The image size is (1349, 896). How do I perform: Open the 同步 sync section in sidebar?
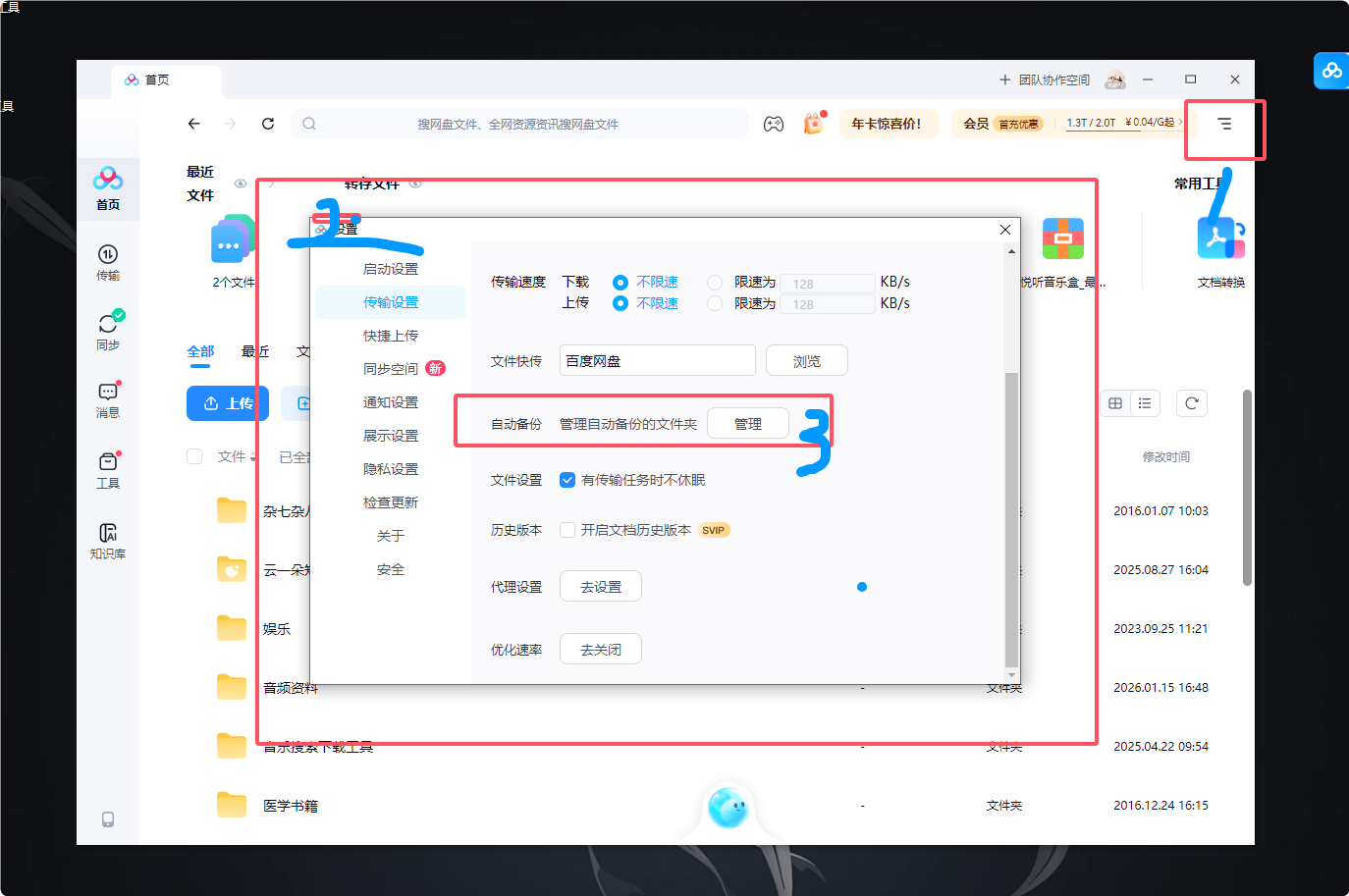(108, 331)
